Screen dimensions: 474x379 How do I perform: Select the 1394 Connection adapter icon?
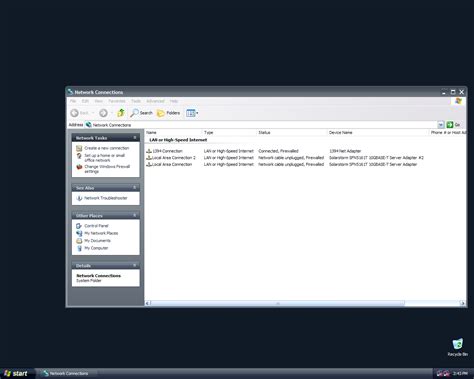tap(149, 151)
